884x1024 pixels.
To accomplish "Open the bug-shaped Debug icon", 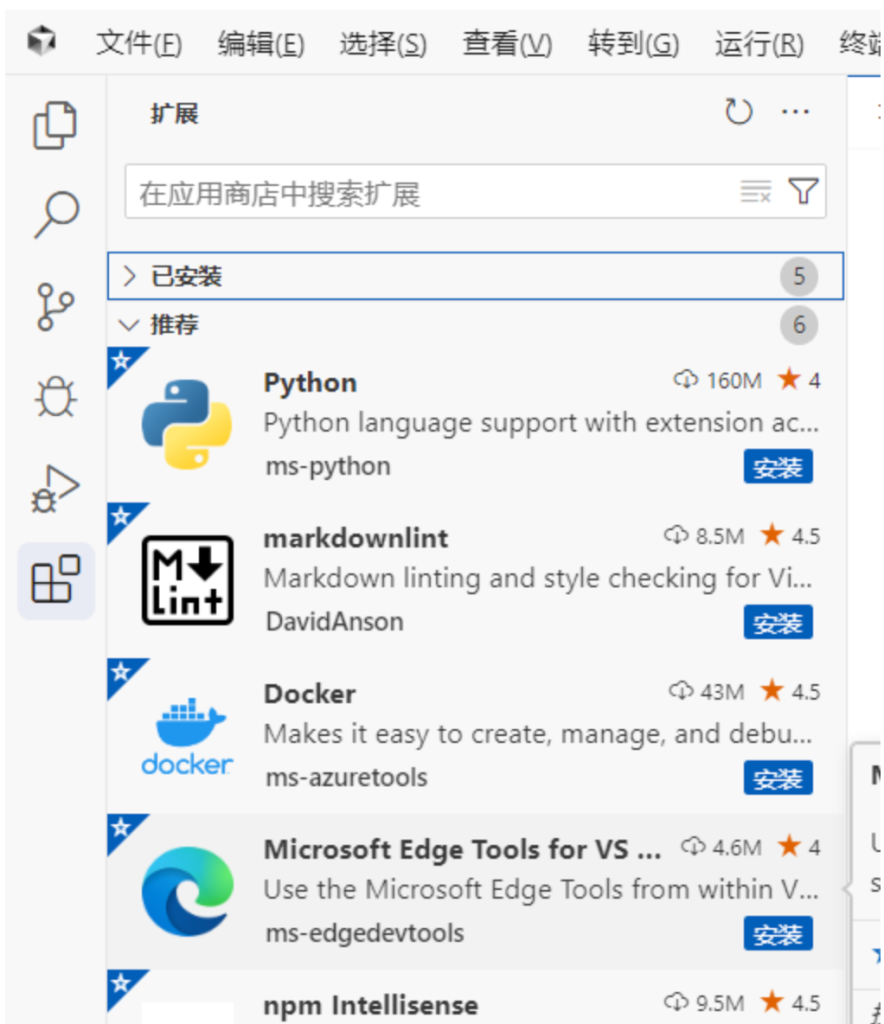I will pos(55,397).
